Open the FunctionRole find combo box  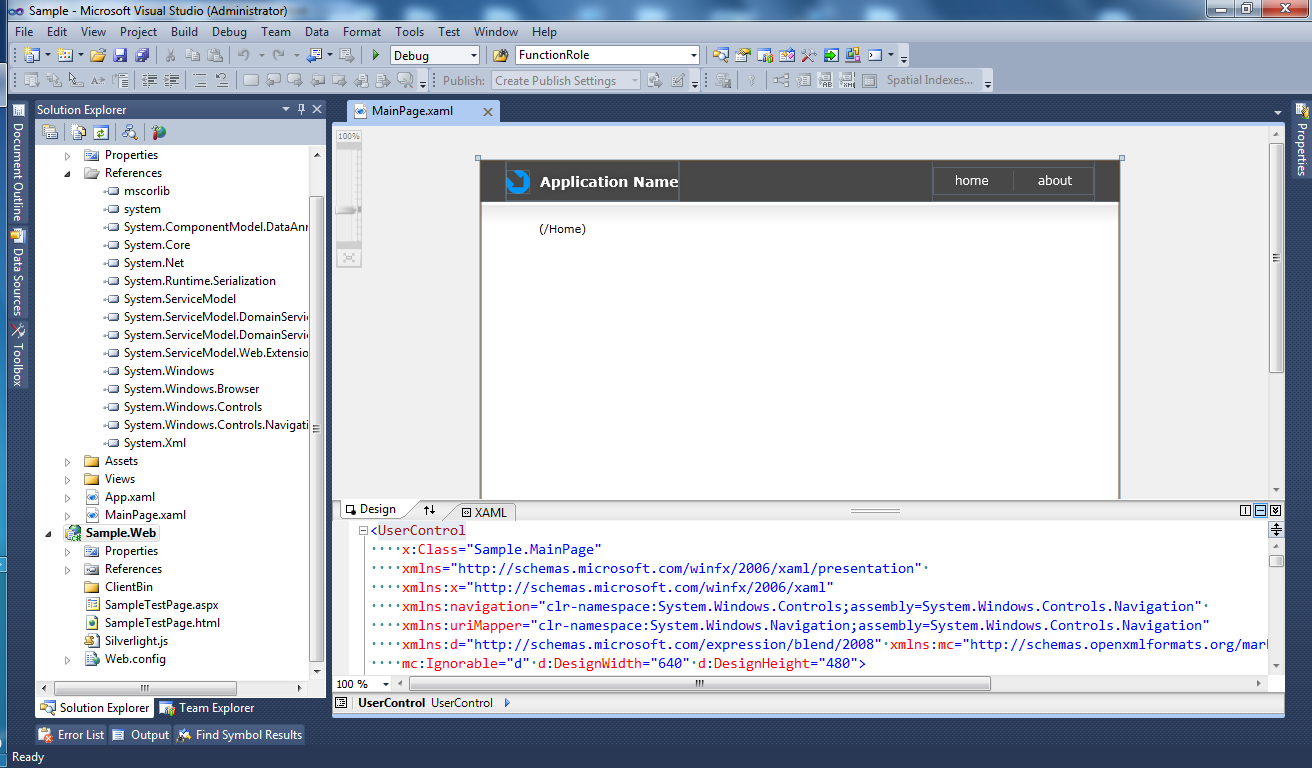pos(608,55)
